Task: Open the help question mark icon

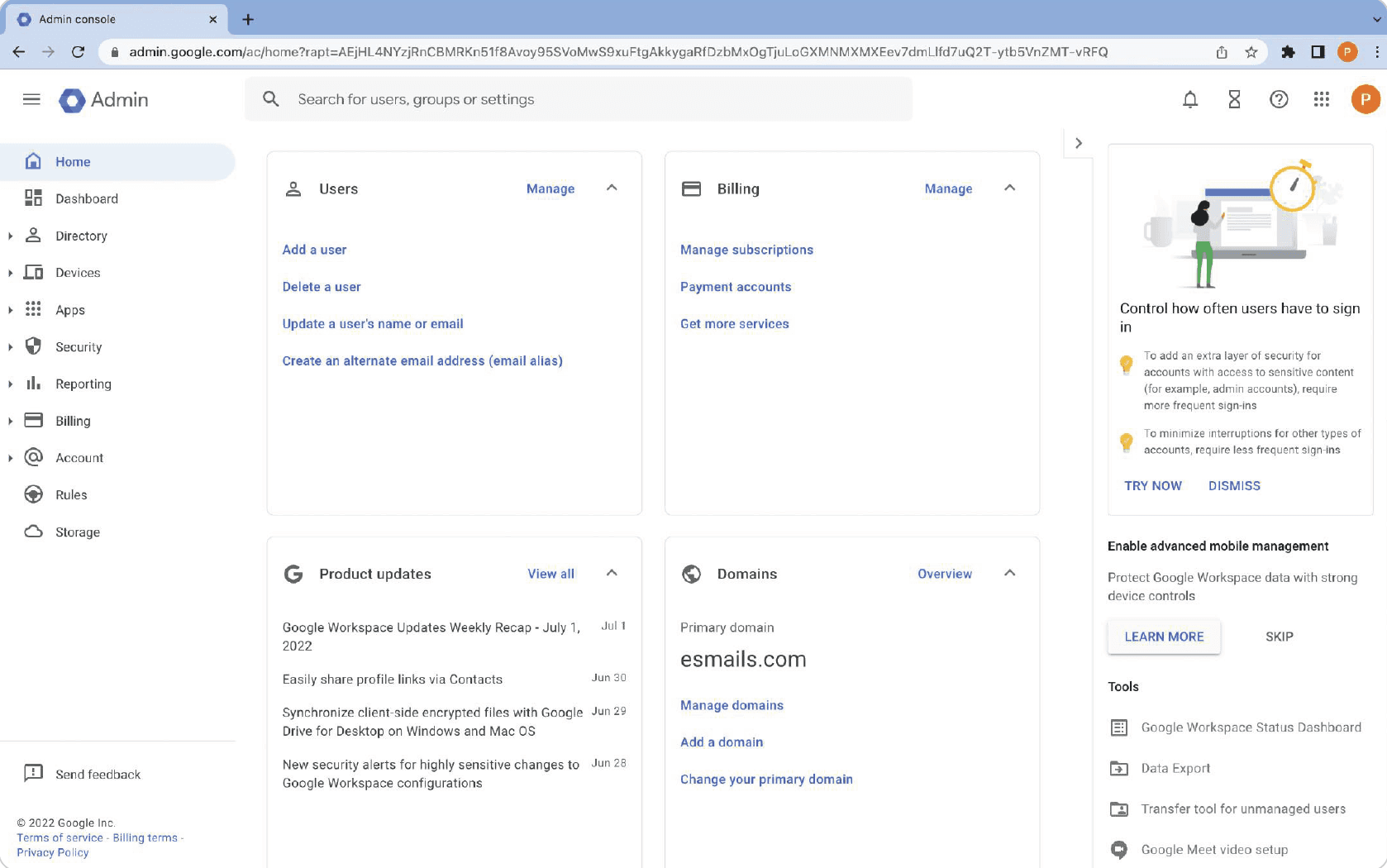Action: click(1278, 100)
